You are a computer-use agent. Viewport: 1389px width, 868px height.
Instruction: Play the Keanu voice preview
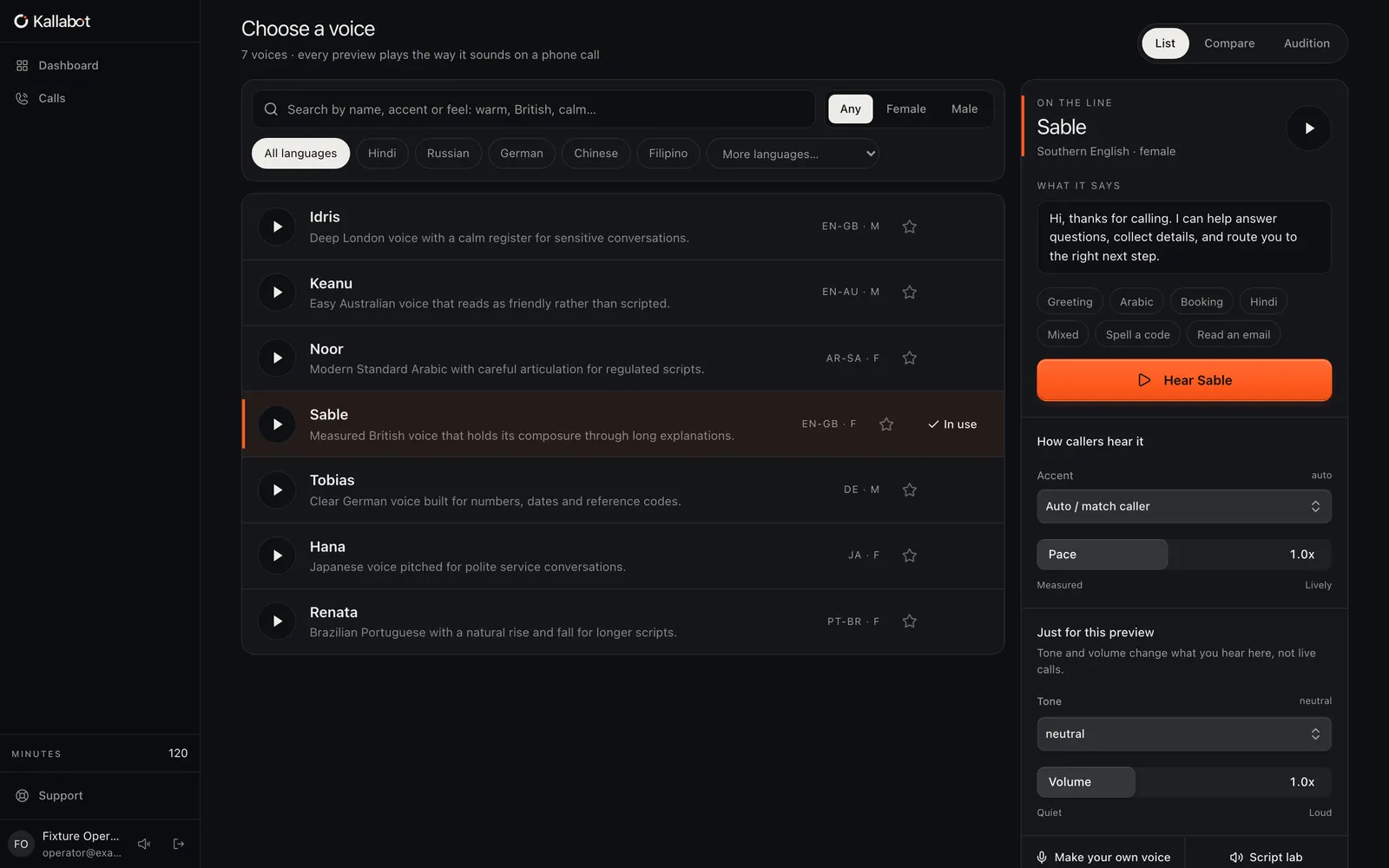(277, 293)
